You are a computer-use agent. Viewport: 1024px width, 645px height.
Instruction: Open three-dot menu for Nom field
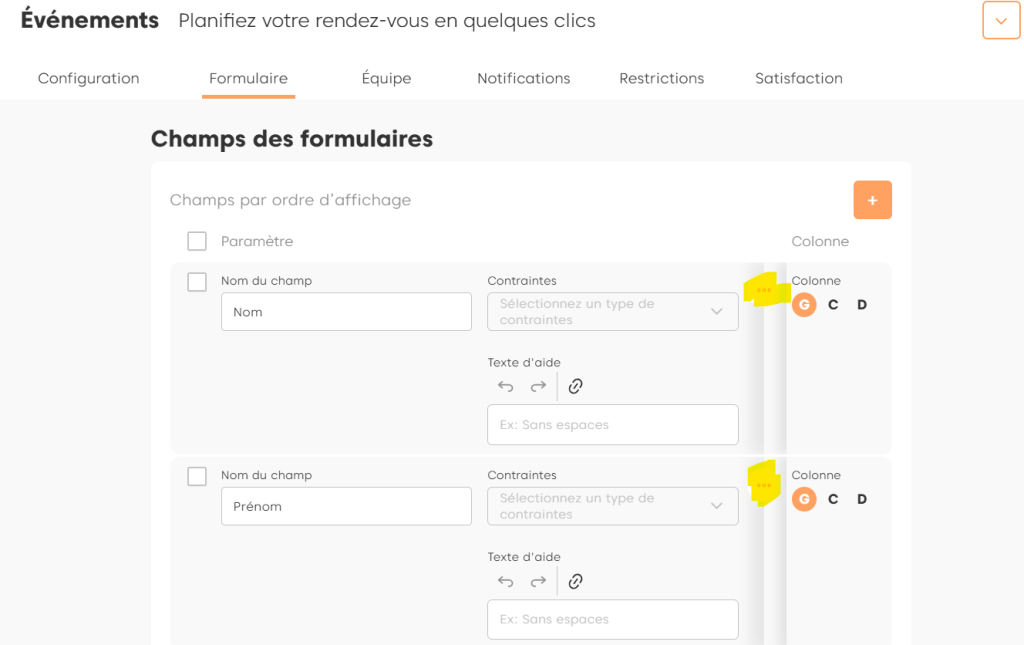pos(764,290)
